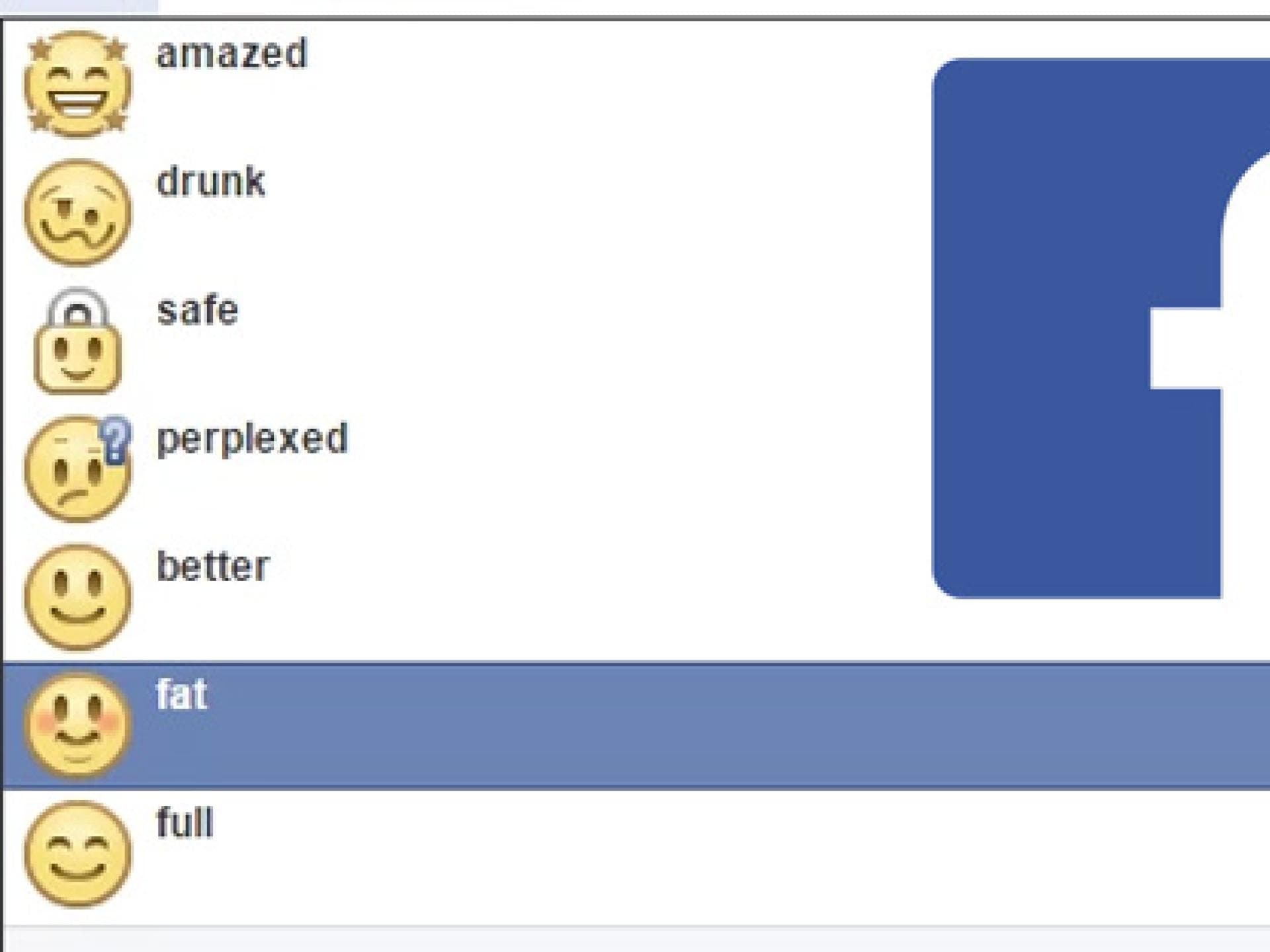This screenshot has height=952, width=1270.
Task: Click the amazed starry-eyed emoji icon
Action: [77, 85]
